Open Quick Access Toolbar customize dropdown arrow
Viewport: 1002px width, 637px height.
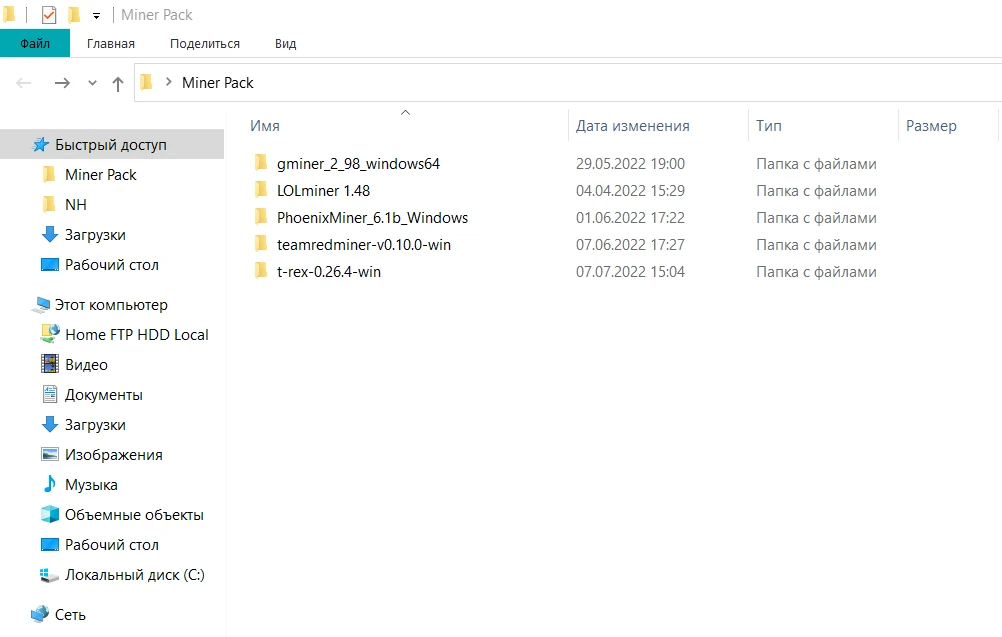click(x=96, y=16)
